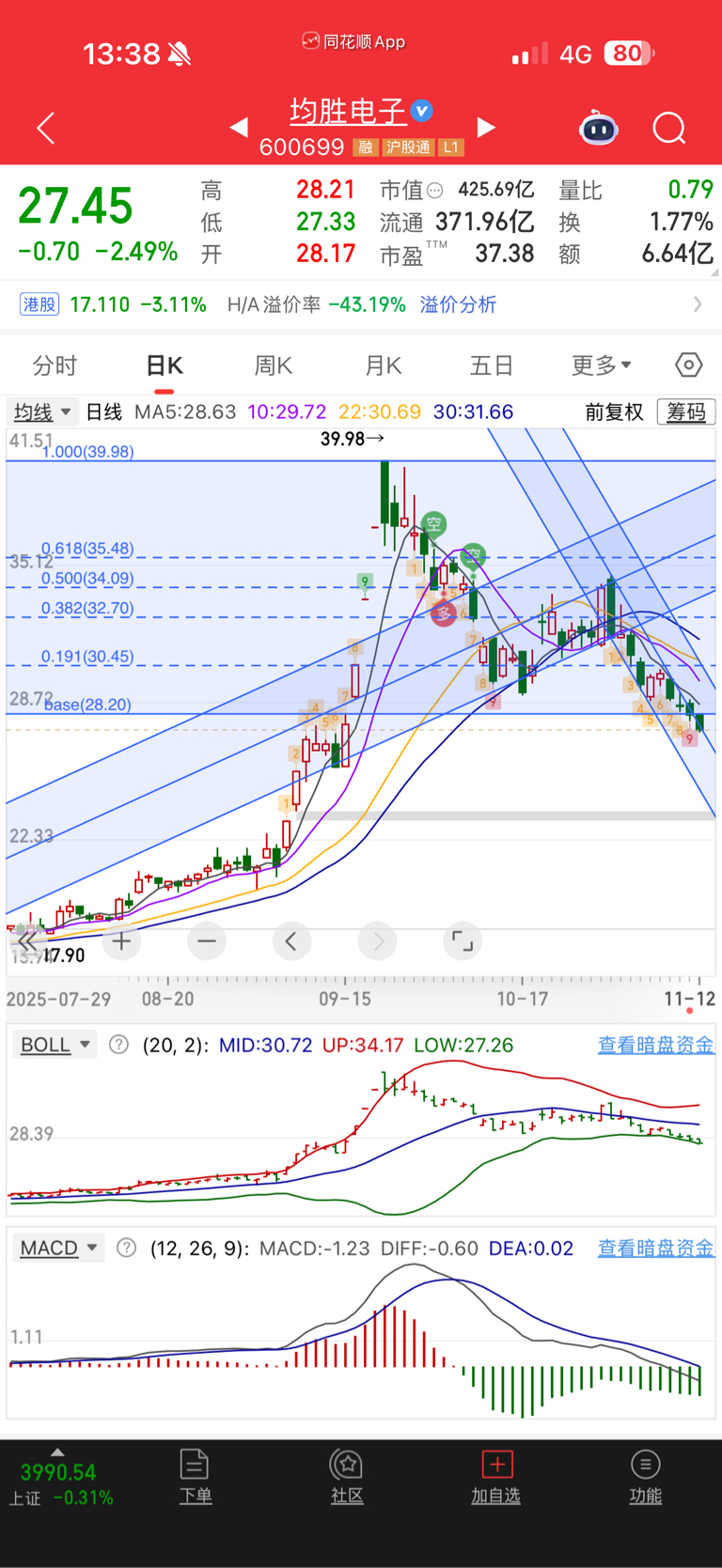Expand quote details corner triangle
This screenshot has width=722, height=1568.
(715, 272)
